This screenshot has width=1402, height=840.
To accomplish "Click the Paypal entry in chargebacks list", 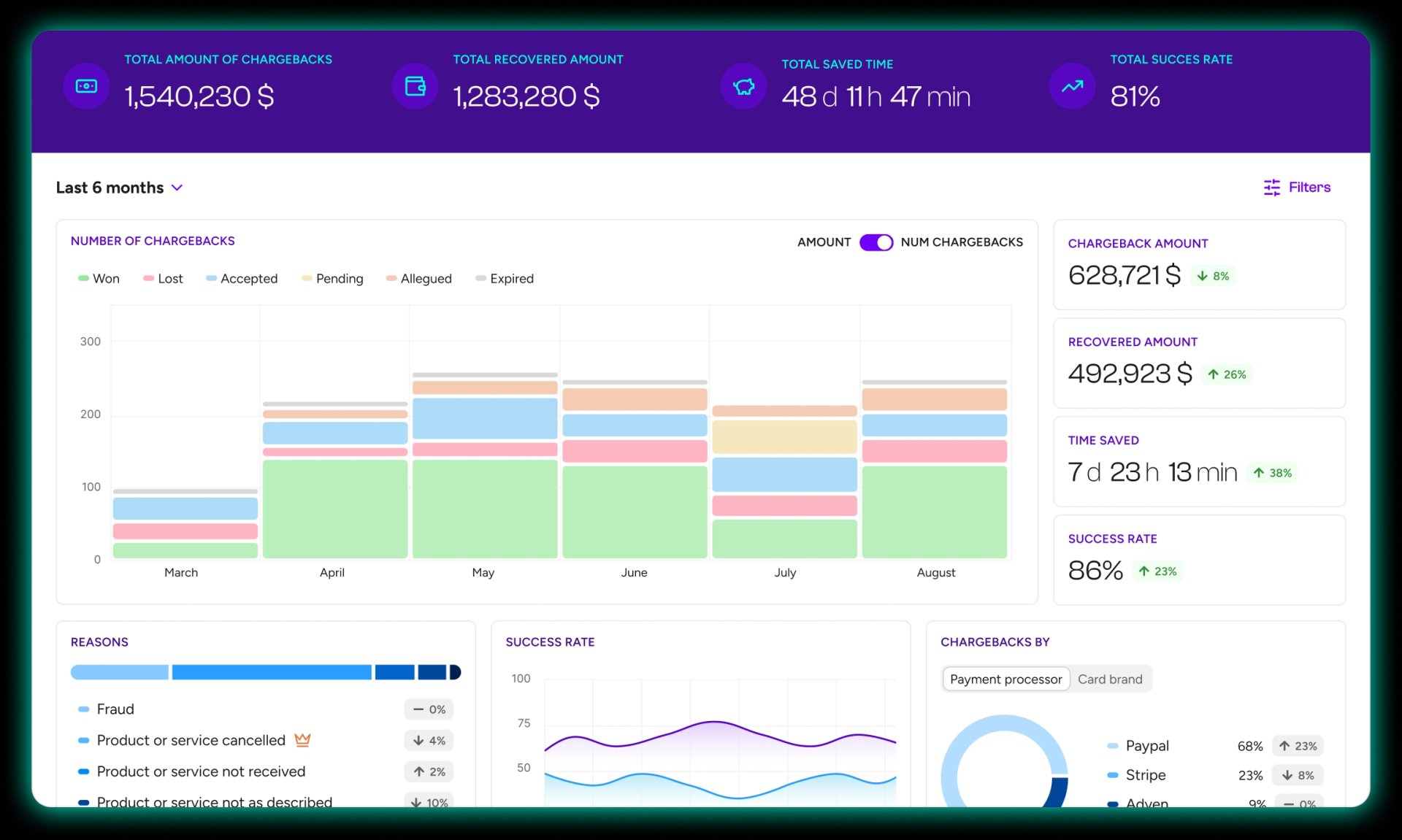I will [1147, 746].
